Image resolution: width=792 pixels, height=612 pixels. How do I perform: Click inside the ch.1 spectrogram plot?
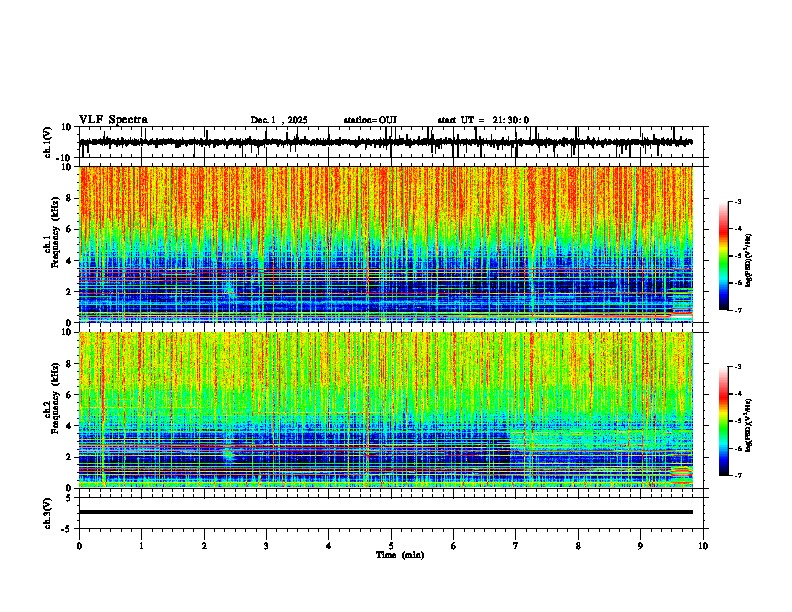(386, 244)
